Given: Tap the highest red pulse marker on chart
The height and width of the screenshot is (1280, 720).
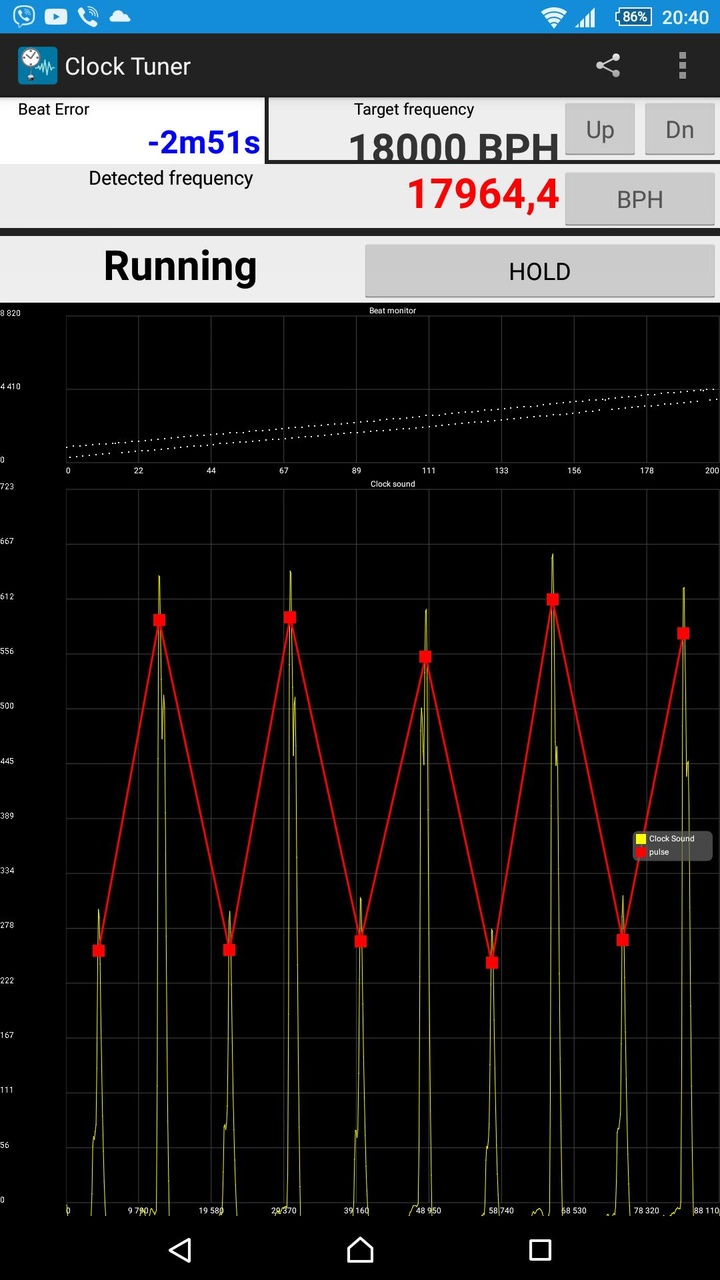Looking at the screenshot, I should [x=552, y=599].
